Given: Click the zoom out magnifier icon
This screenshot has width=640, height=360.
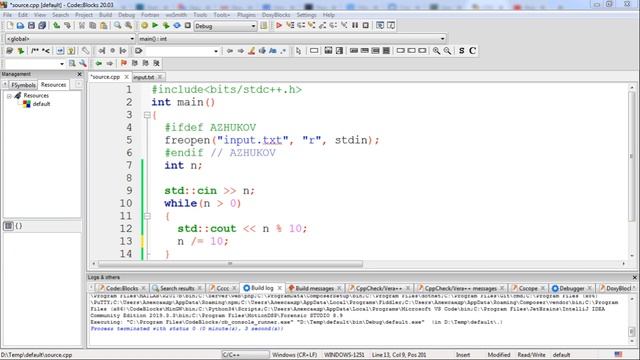Looking at the screenshot, I should tap(447, 51).
